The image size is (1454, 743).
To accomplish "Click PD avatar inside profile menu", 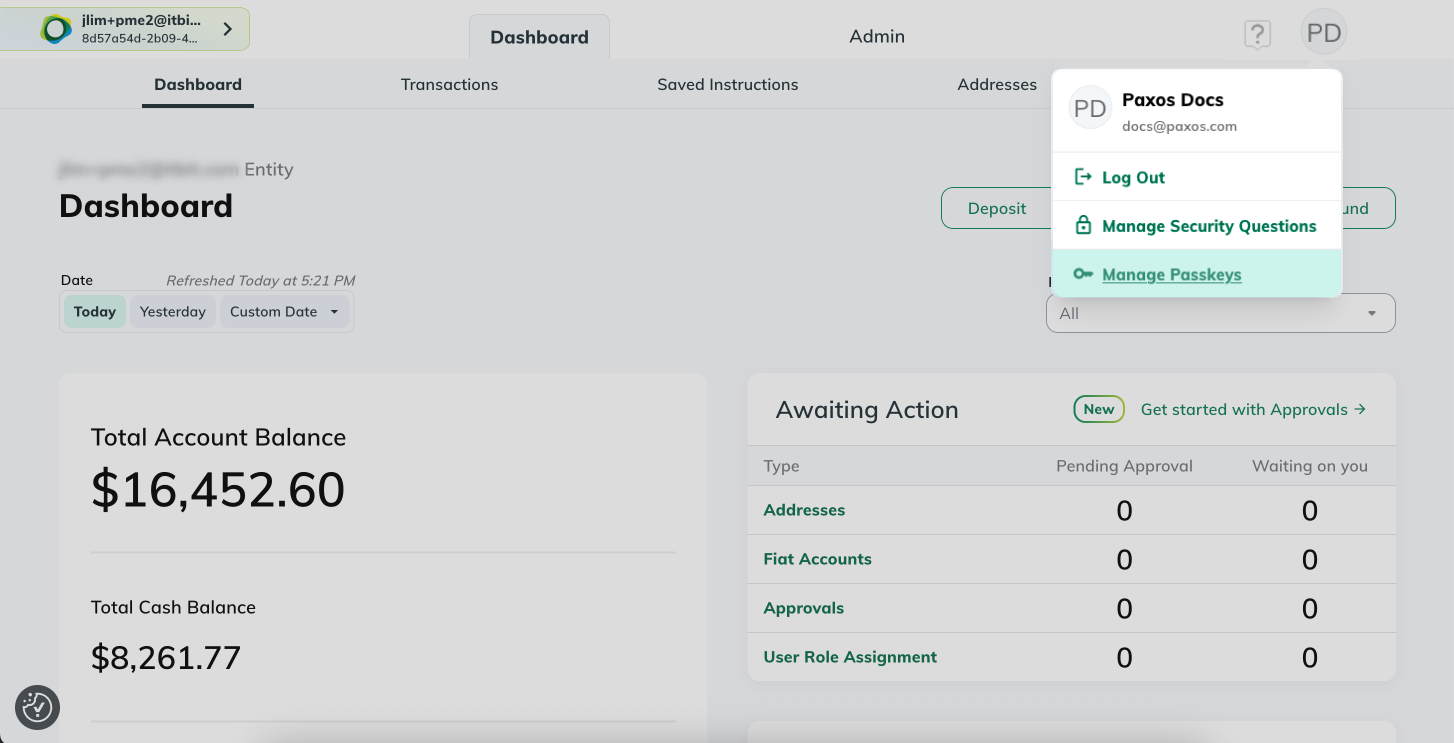I will coord(1090,109).
